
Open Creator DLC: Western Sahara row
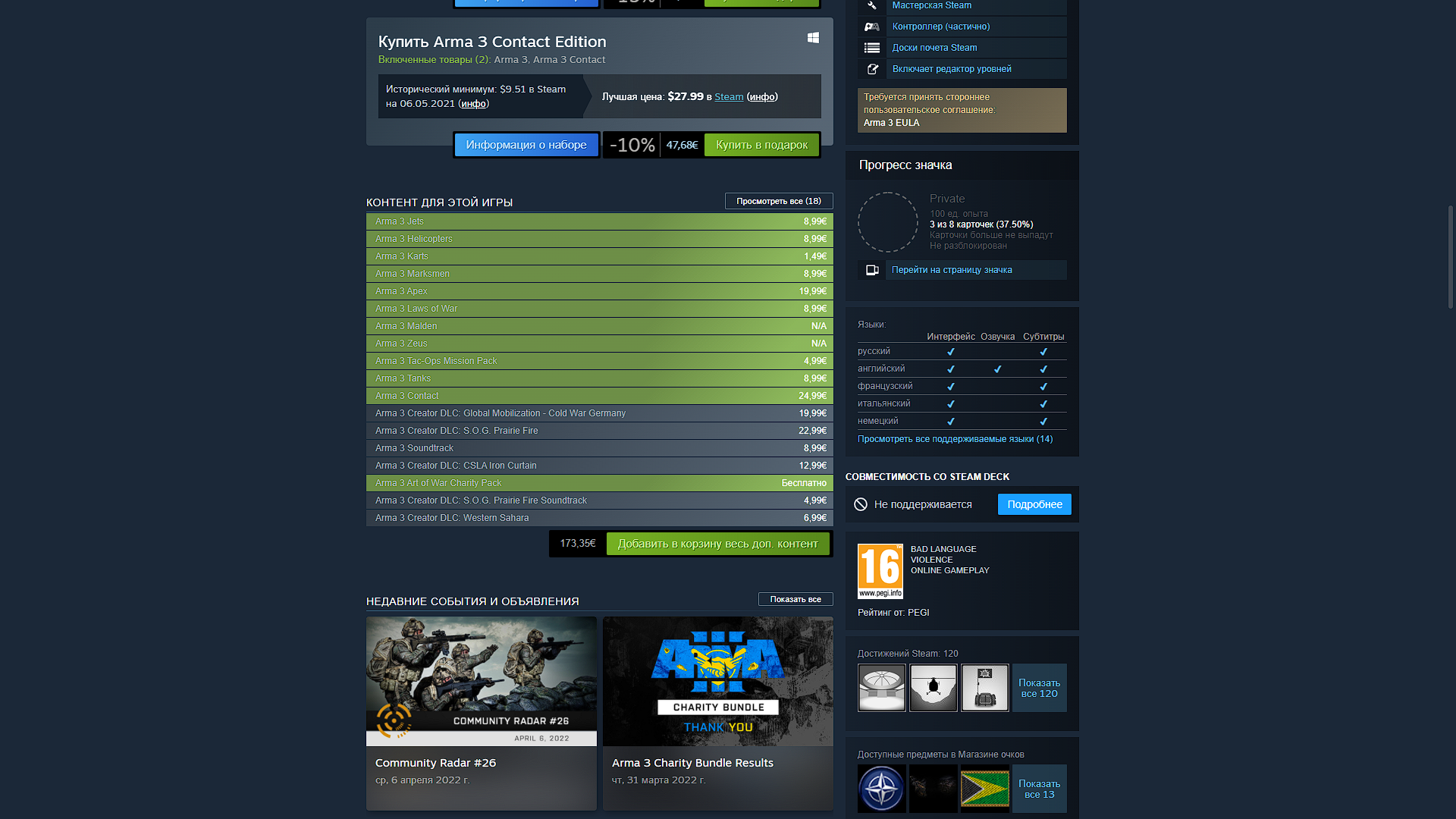click(600, 518)
